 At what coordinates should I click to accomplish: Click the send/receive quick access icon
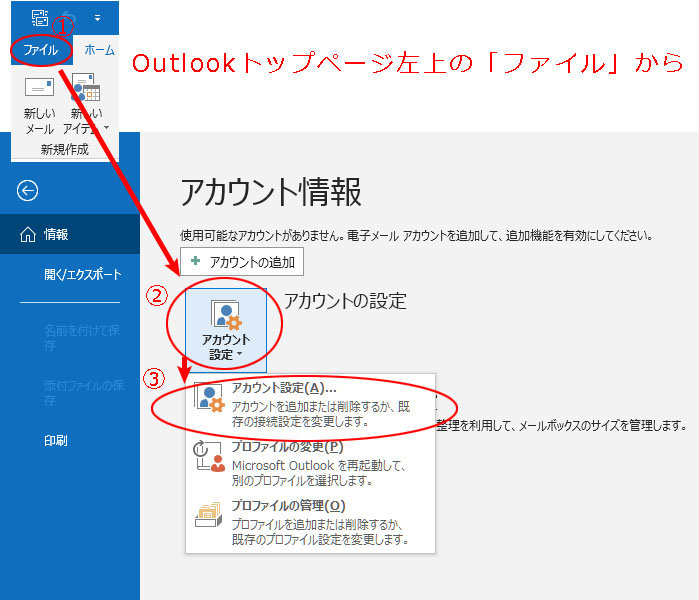[40, 18]
